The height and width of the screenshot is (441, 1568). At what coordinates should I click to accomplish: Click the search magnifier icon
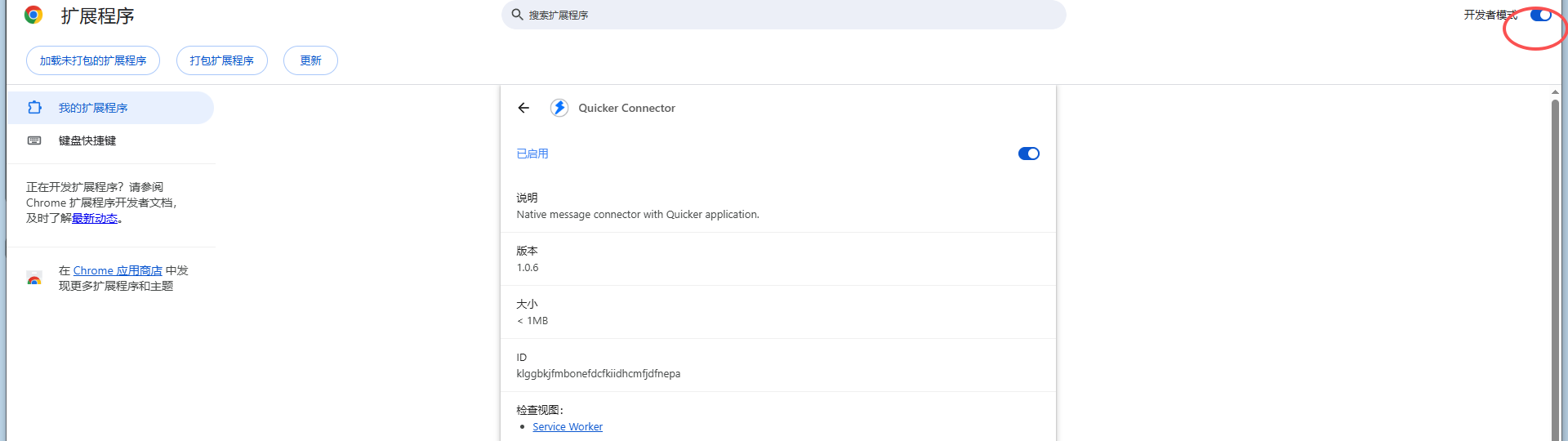(x=517, y=15)
